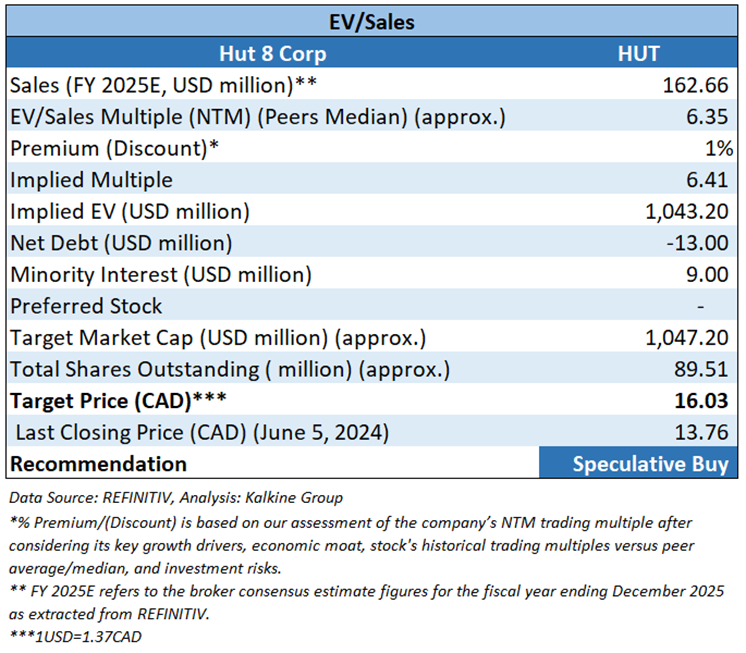746x653 pixels.
Task: Click 'Last Closing Price (CAD) (June 5, 2024)' label
Action: 202,433
